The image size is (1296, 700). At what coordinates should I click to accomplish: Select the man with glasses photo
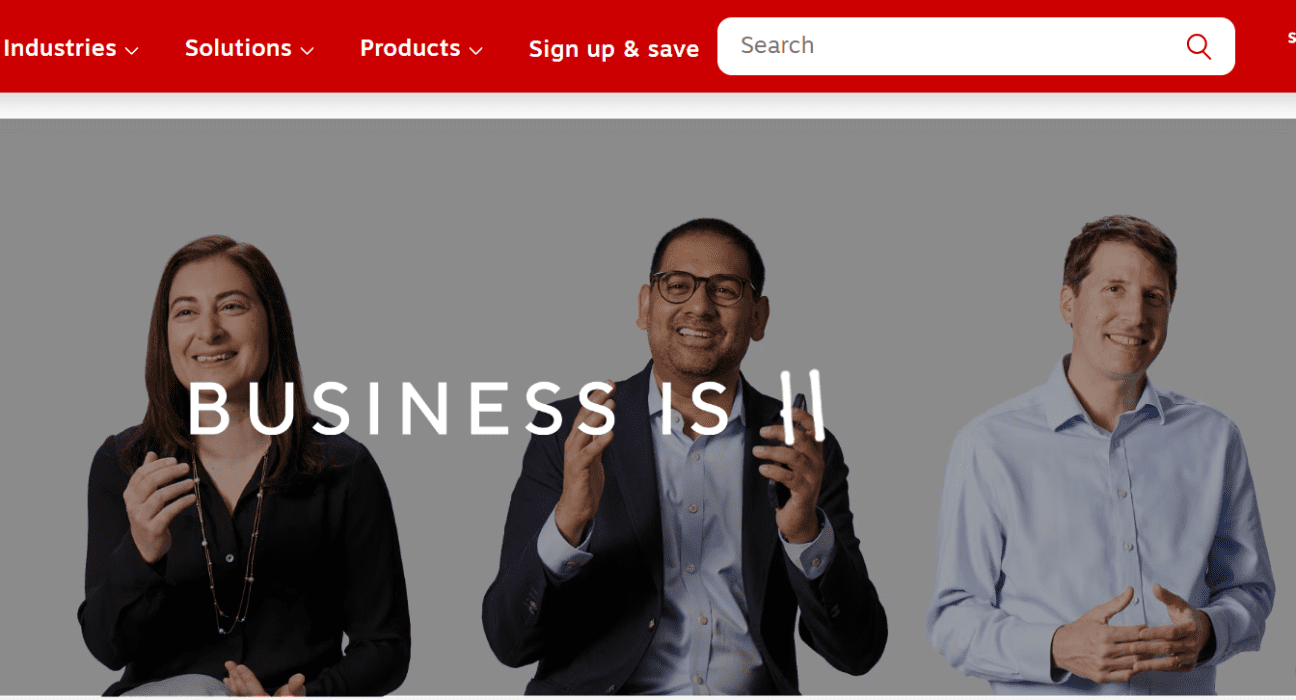(x=684, y=458)
